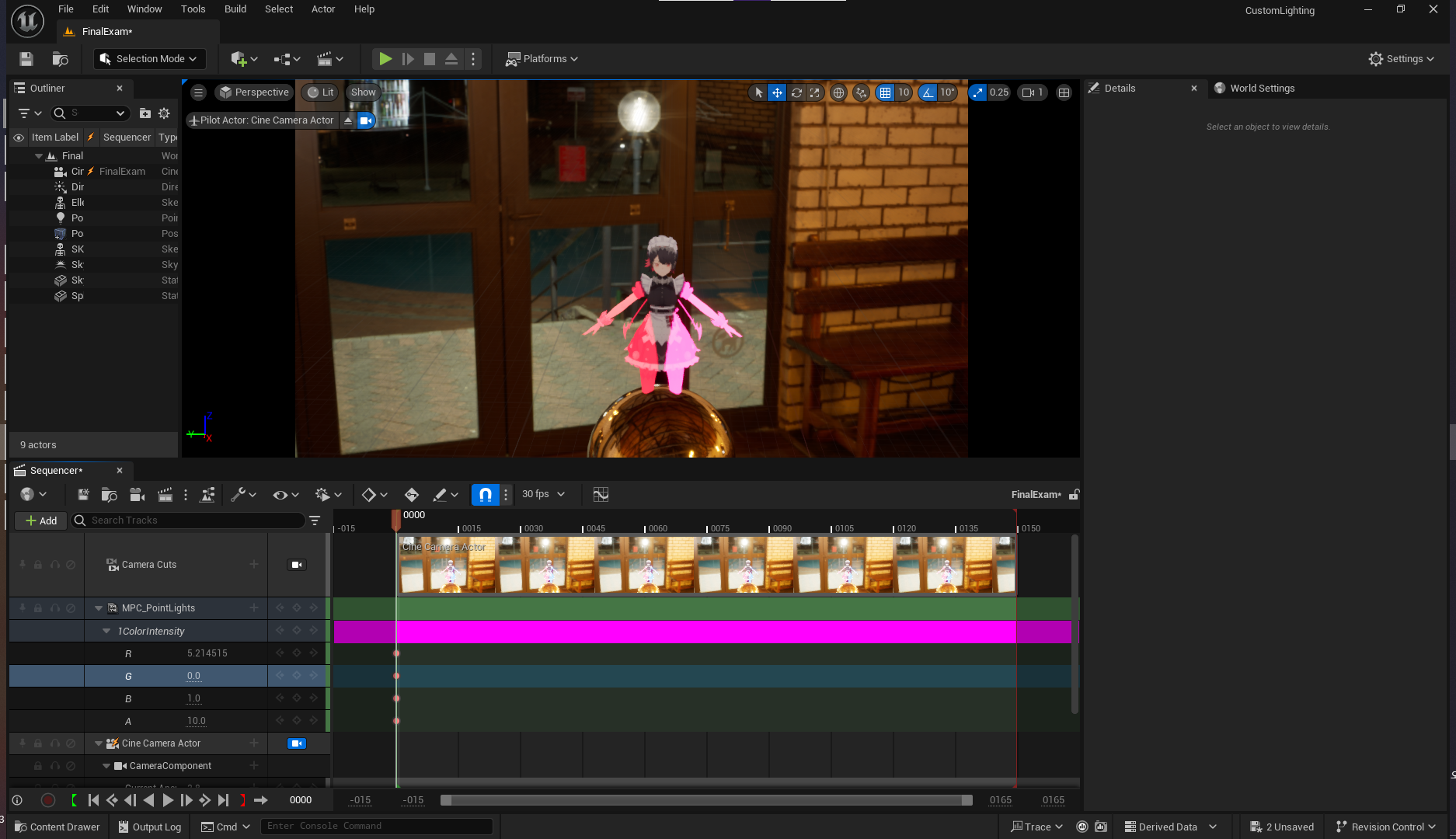This screenshot has height=839, width=1456.
Task: Open the Tools menu
Action: pos(193,9)
